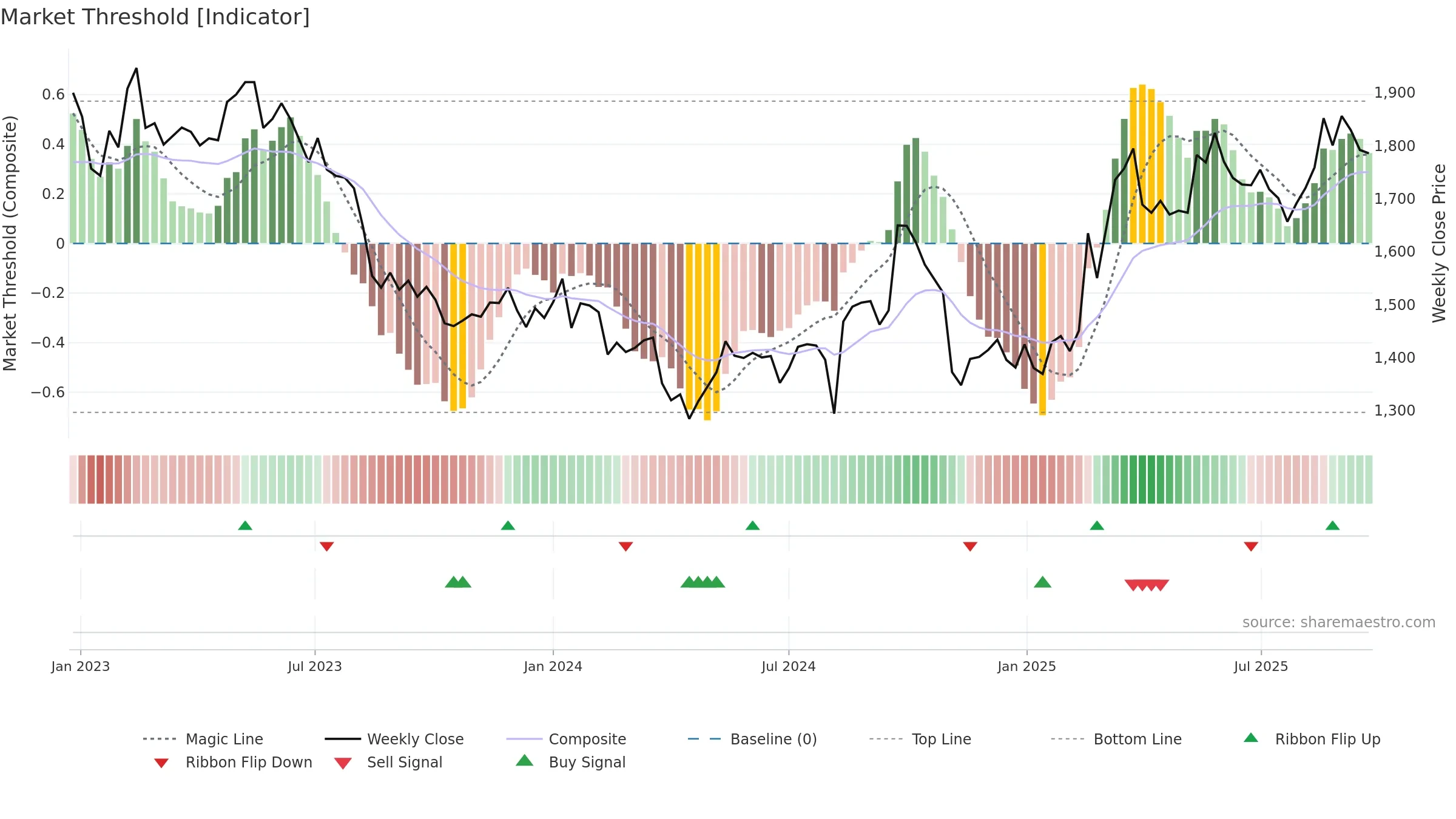Toggle the Buy Signal legend entry
This screenshot has width=1456, height=819.
(x=570, y=762)
